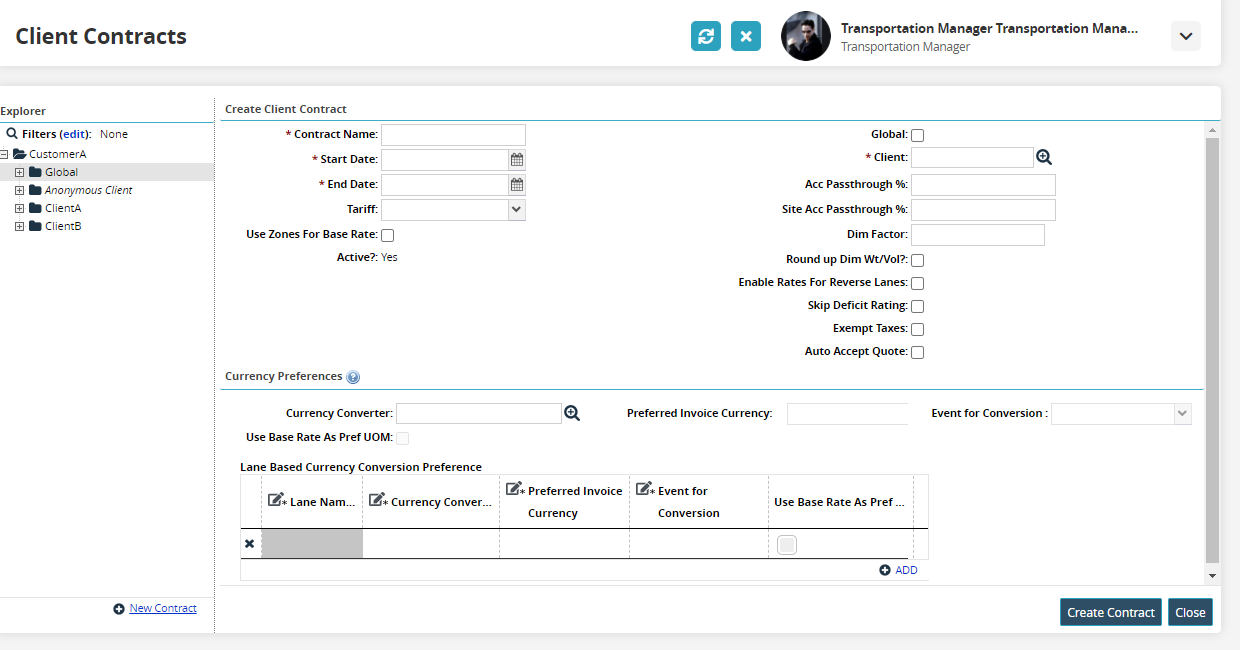Enable Rates For Reverse Lanes checkbox
Image resolution: width=1240 pixels, height=650 pixels.
pyautogui.click(x=917, y=283)
